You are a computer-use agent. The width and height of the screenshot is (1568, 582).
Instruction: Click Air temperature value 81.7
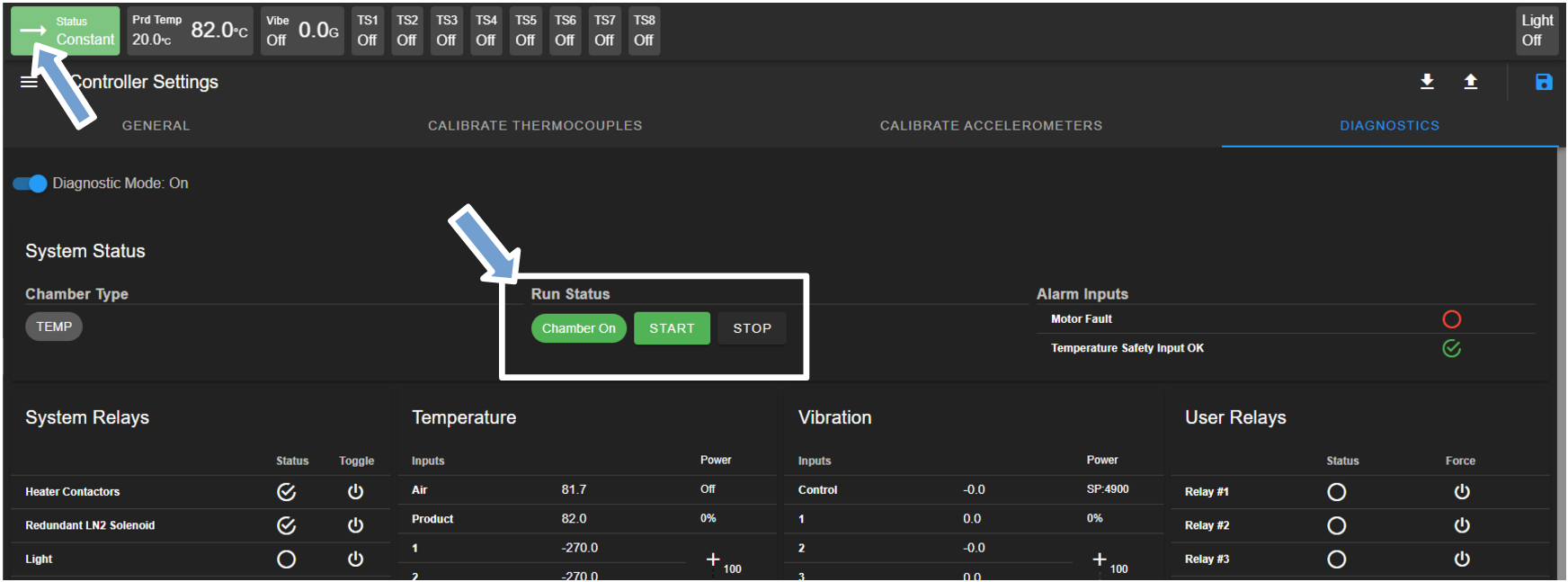(574, 489)
